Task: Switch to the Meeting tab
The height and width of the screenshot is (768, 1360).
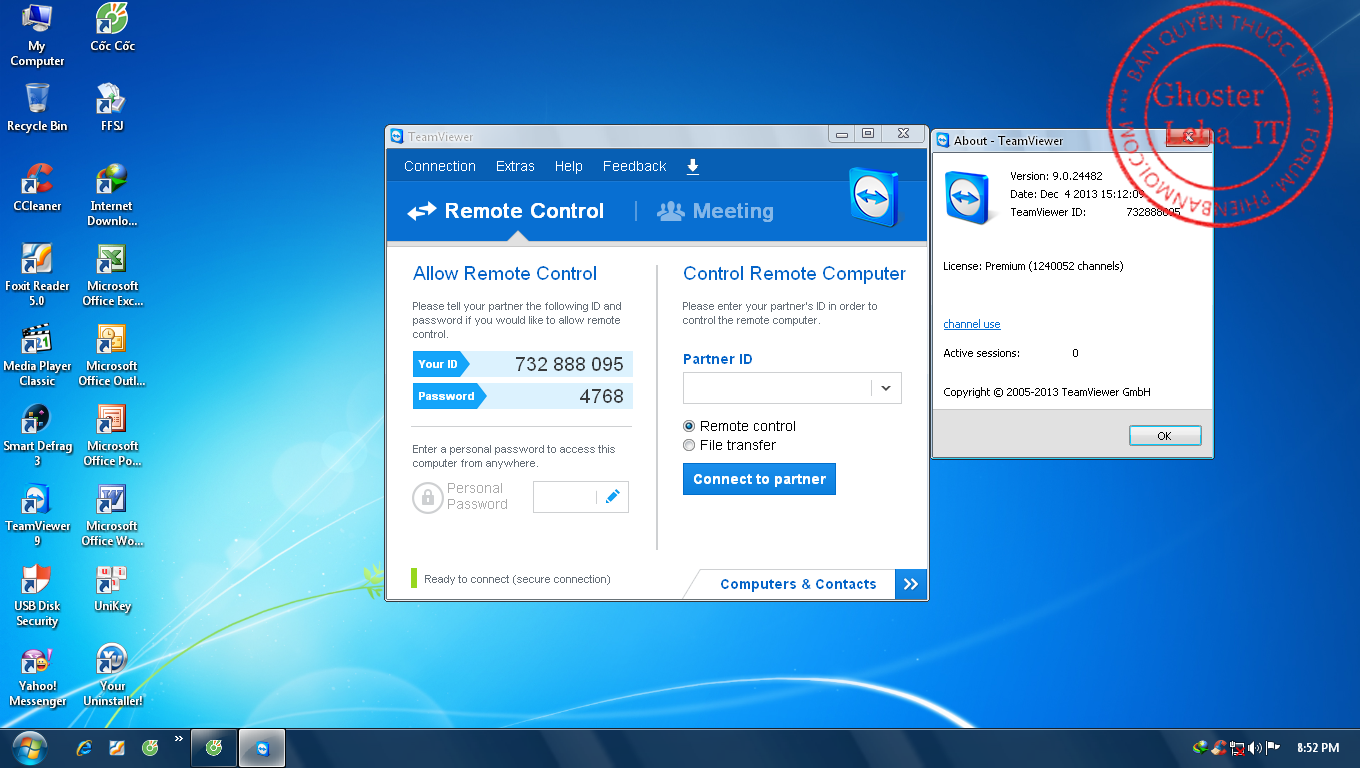Action: pos(716,211)
